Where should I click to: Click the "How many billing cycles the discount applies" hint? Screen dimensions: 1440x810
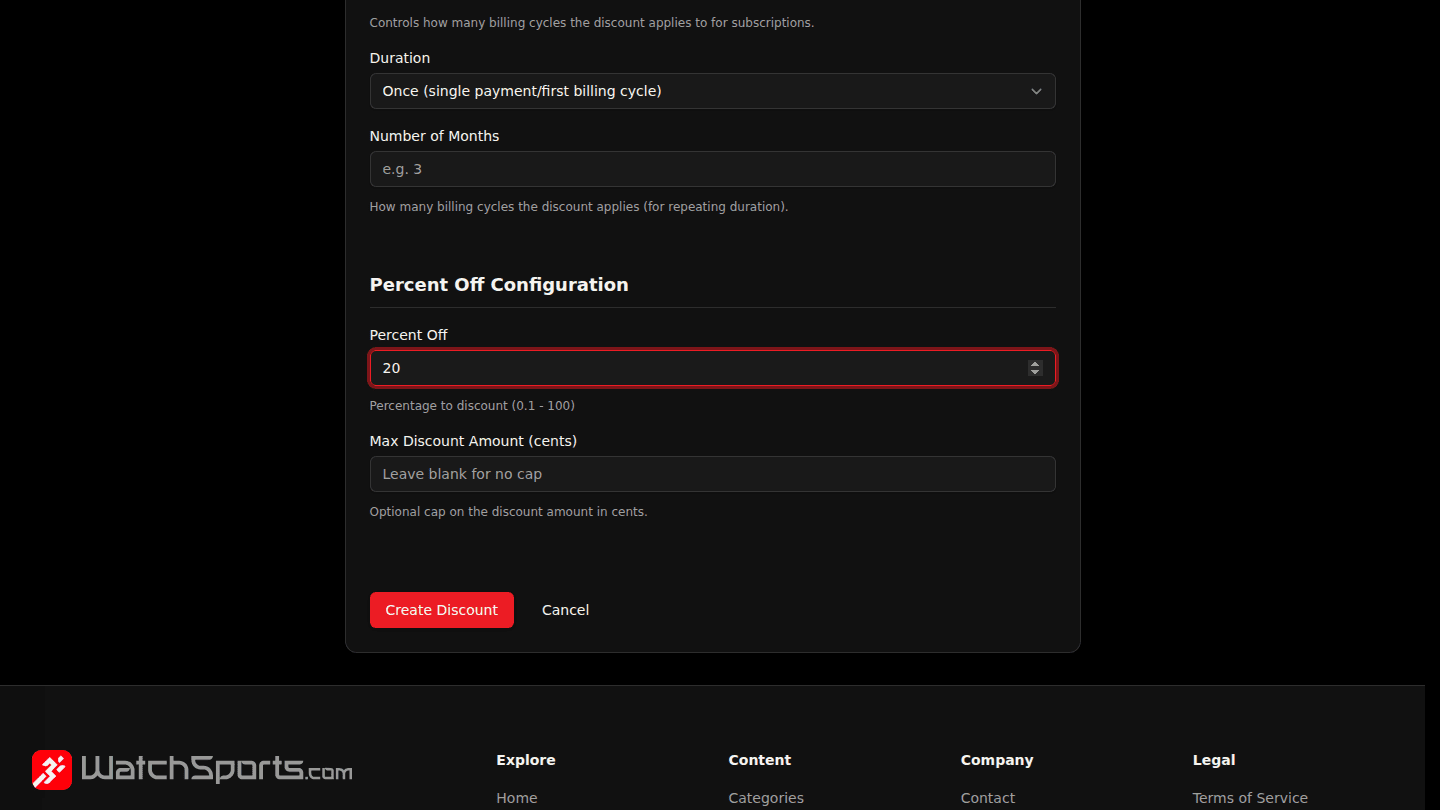[x=579, y=207]
